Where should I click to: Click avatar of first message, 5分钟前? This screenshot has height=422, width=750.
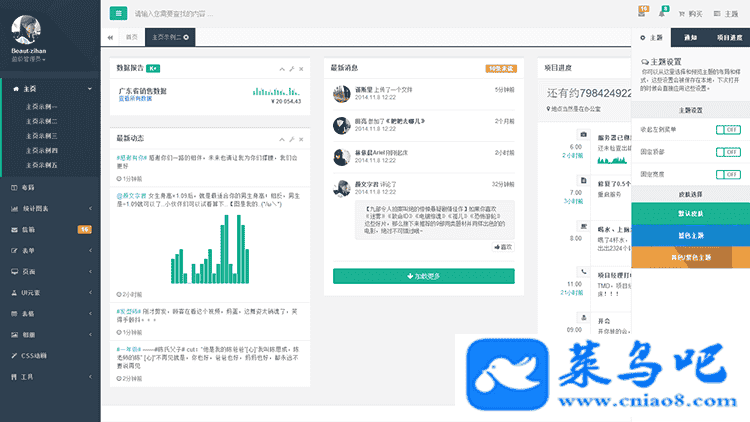click(342, 94)
